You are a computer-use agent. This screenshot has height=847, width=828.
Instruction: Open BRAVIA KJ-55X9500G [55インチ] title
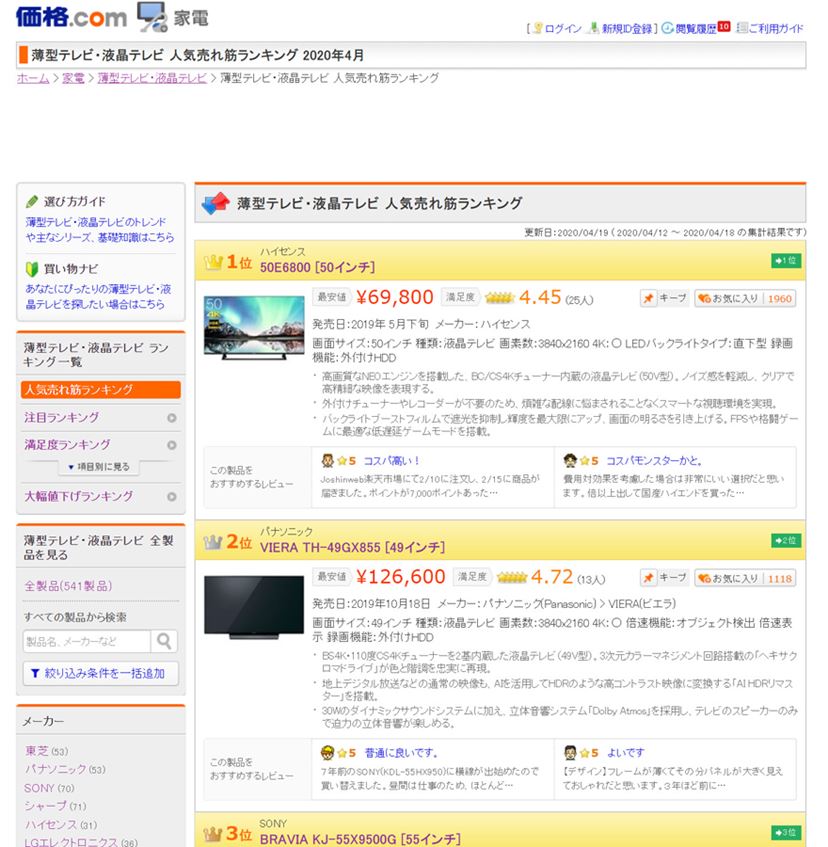[360, 839]
